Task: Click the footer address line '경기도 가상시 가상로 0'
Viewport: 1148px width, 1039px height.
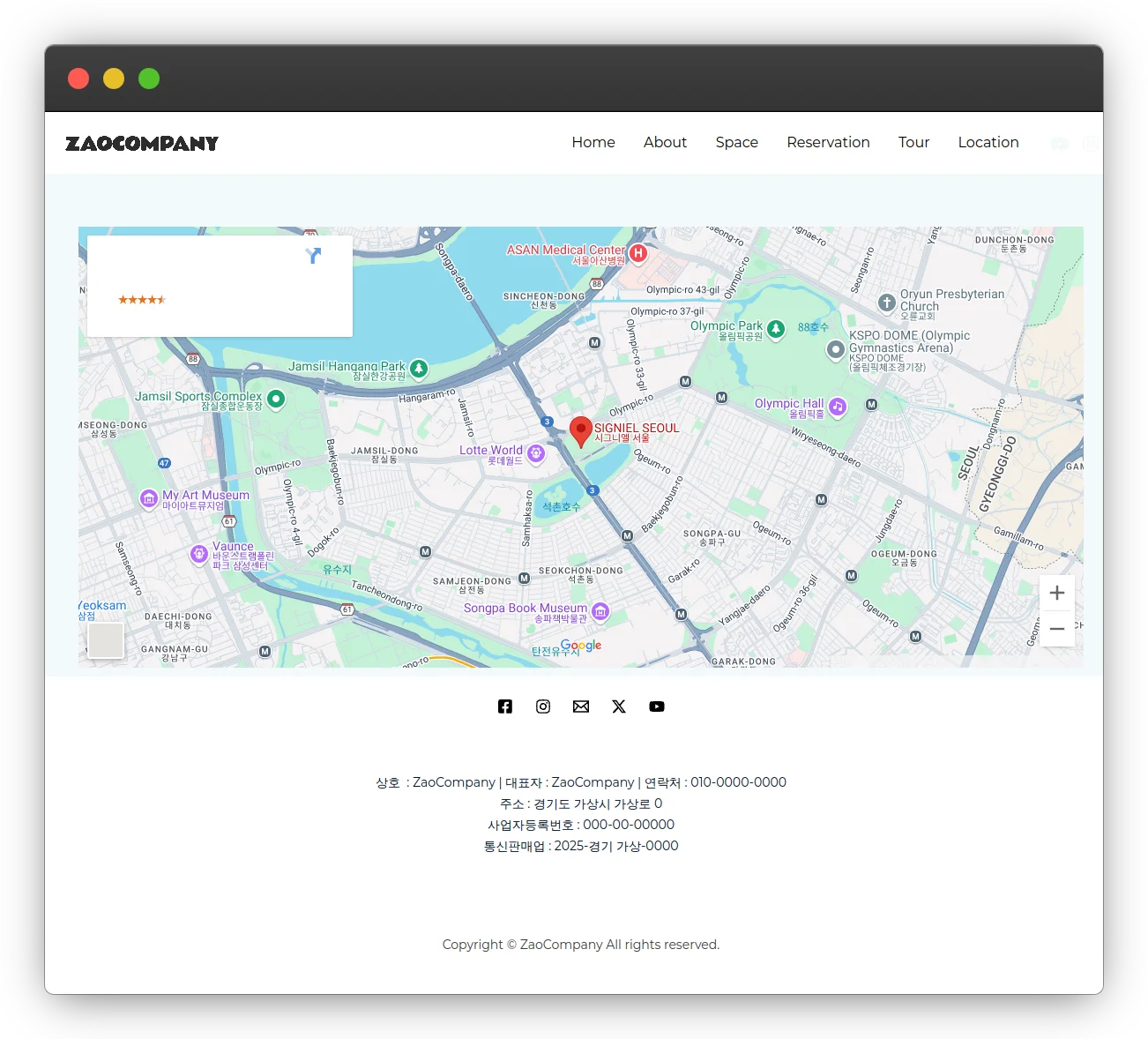Action: pos(581,804)
